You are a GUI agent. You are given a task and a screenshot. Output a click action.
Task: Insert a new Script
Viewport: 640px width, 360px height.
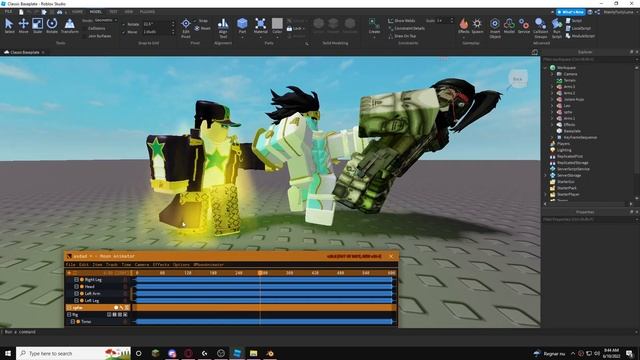coord(574,20)
